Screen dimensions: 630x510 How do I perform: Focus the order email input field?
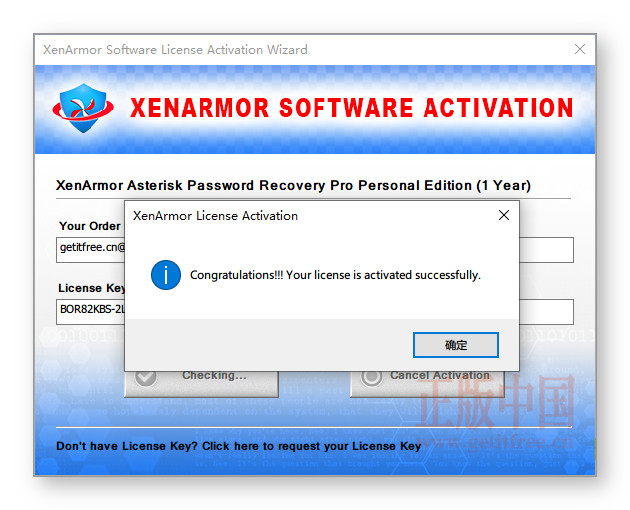(315, 250)
